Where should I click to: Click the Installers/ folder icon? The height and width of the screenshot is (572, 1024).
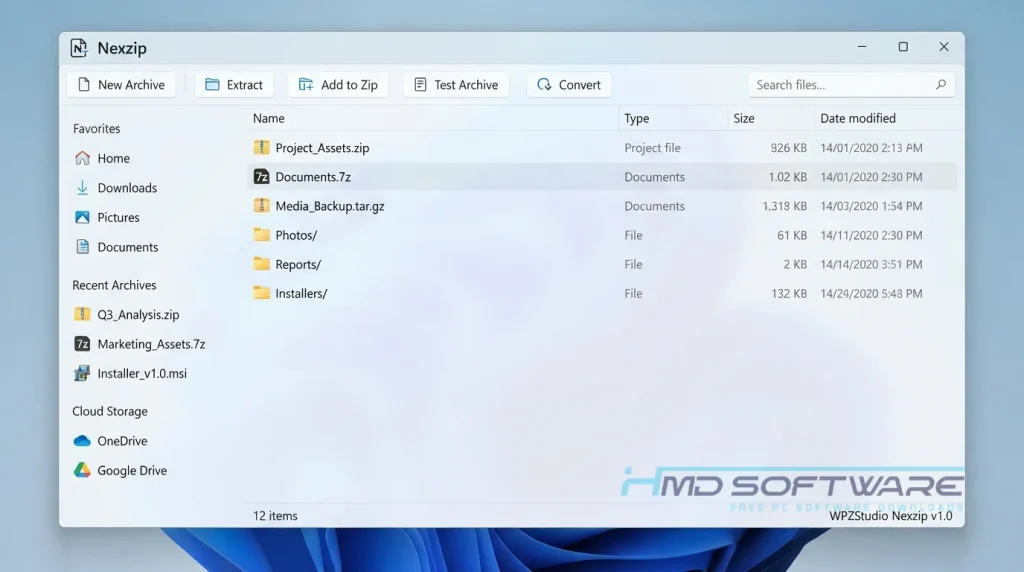point(261,293)
